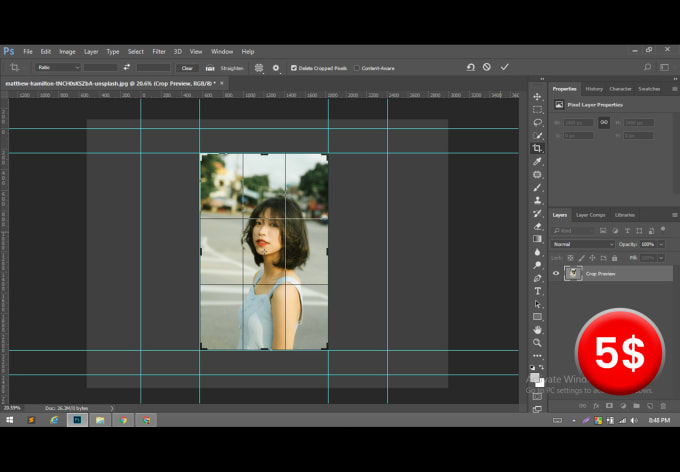The width and height of the screenshot is (680, 472).
Task: Open the Ratio crop preset dropdown
Action: [58, 67]
